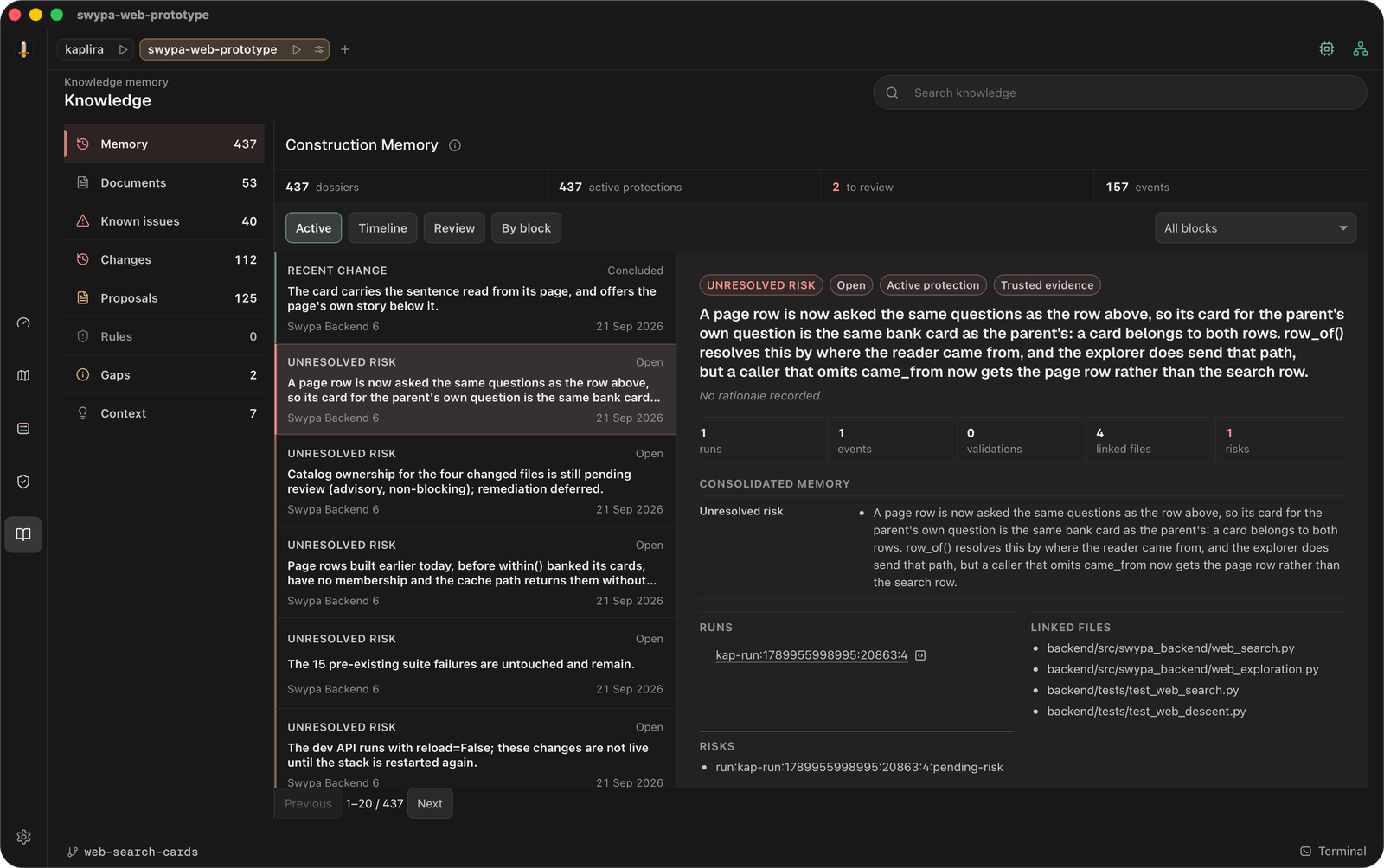Open the 15 pre-existing suite failures row
The image size is (1384, 868).
point(475,663)
